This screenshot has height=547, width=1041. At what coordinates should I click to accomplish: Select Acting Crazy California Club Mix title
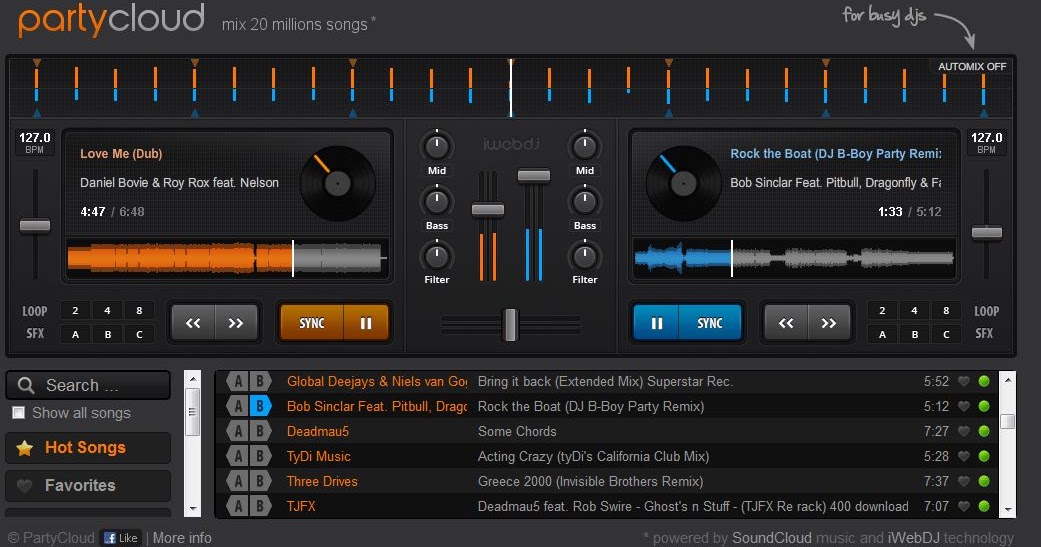point(594,456)
